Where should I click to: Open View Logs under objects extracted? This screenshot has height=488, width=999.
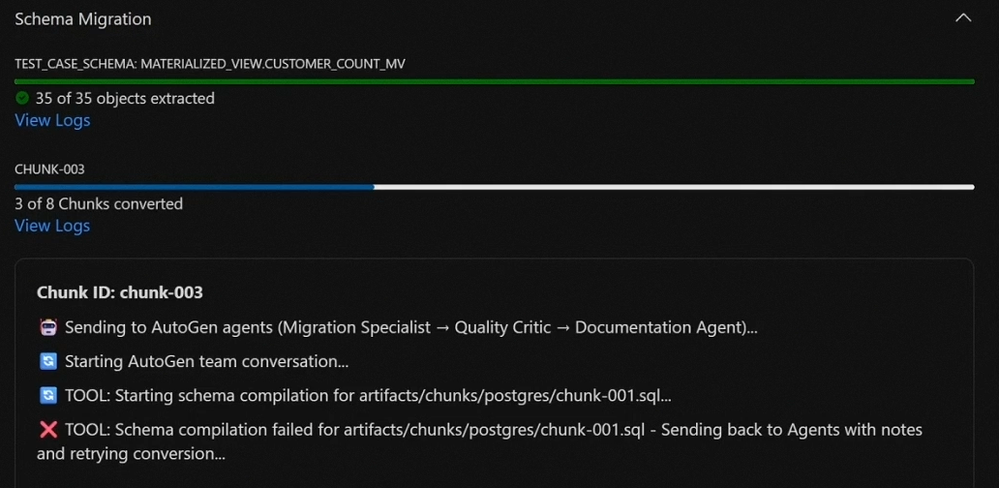click(52, 120)
